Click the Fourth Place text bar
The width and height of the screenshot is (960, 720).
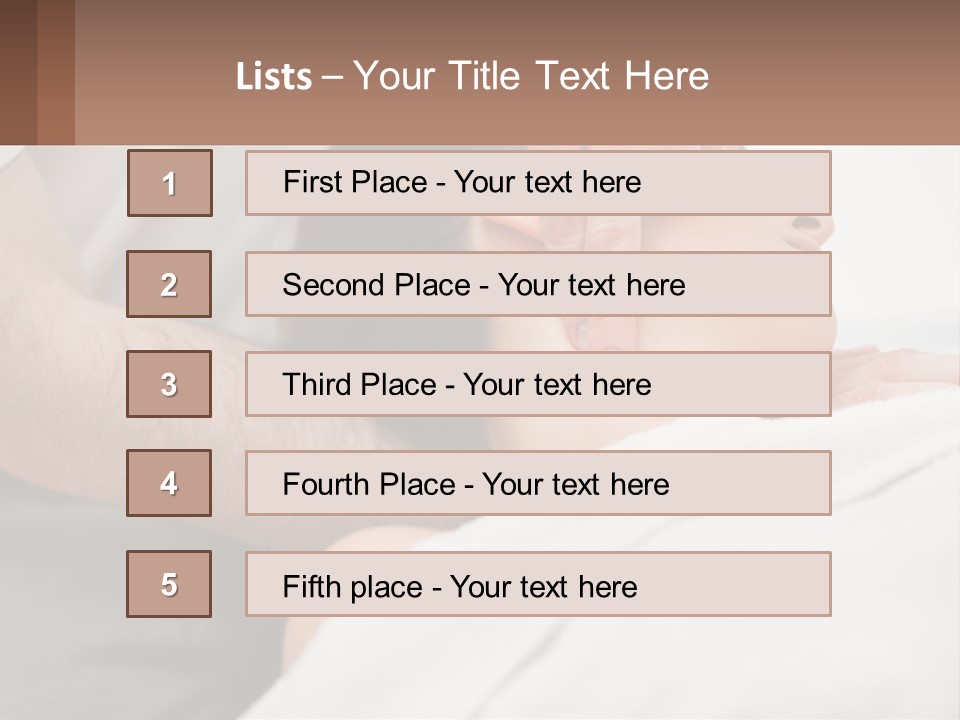[538, 483]
